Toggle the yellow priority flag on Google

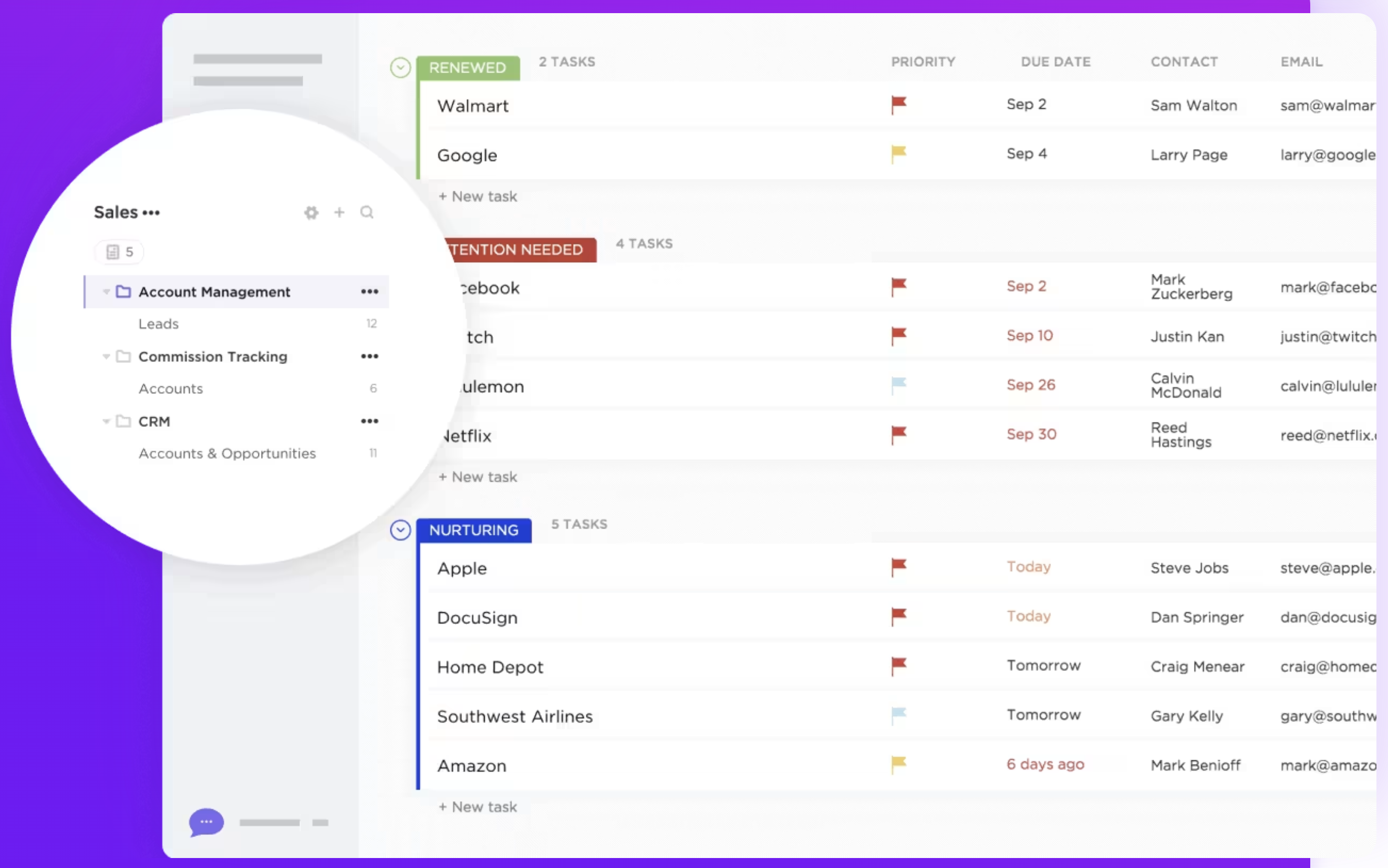[x=898, y=154]
